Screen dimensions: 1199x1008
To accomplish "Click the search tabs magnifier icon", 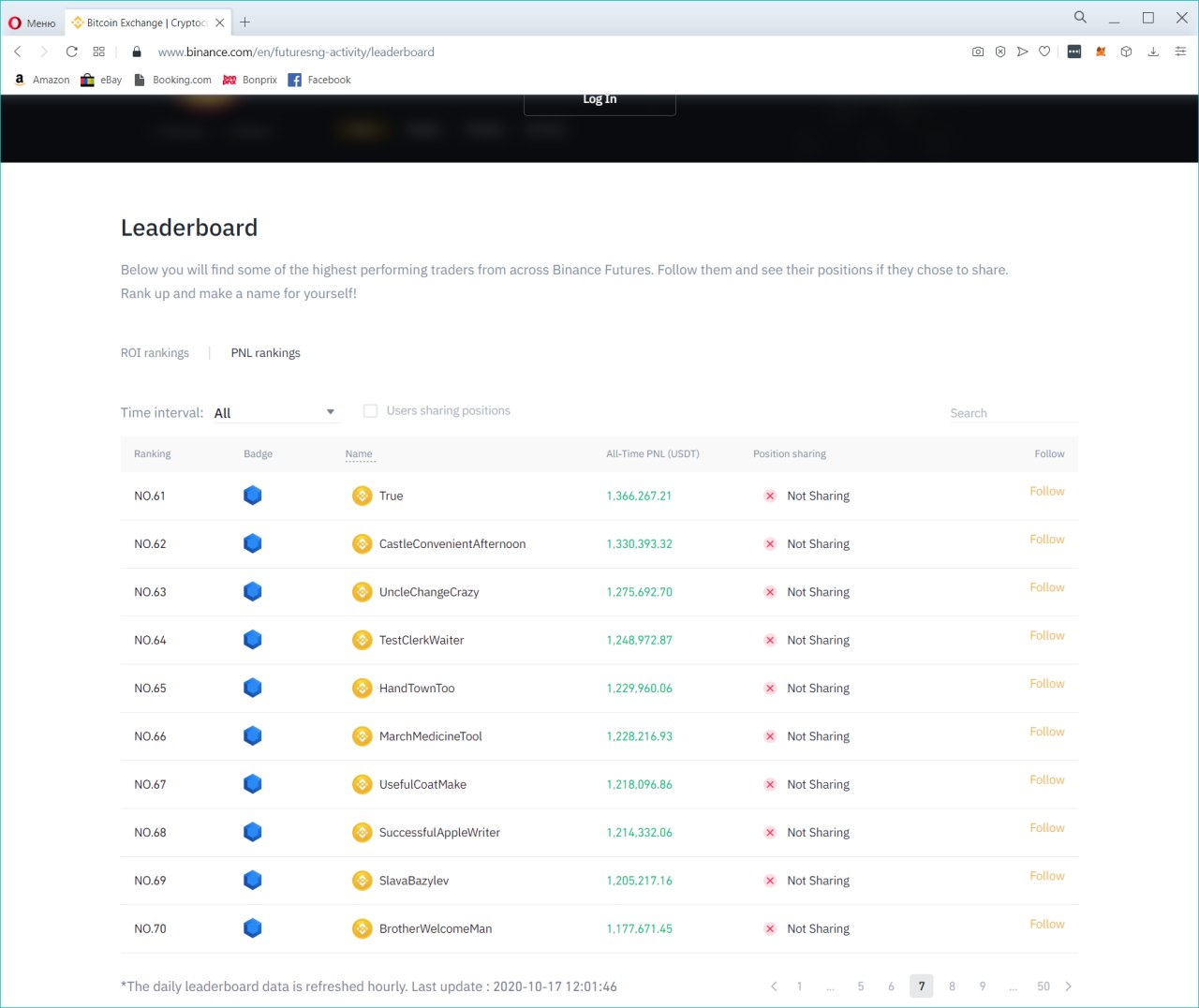I will 1080,18.
